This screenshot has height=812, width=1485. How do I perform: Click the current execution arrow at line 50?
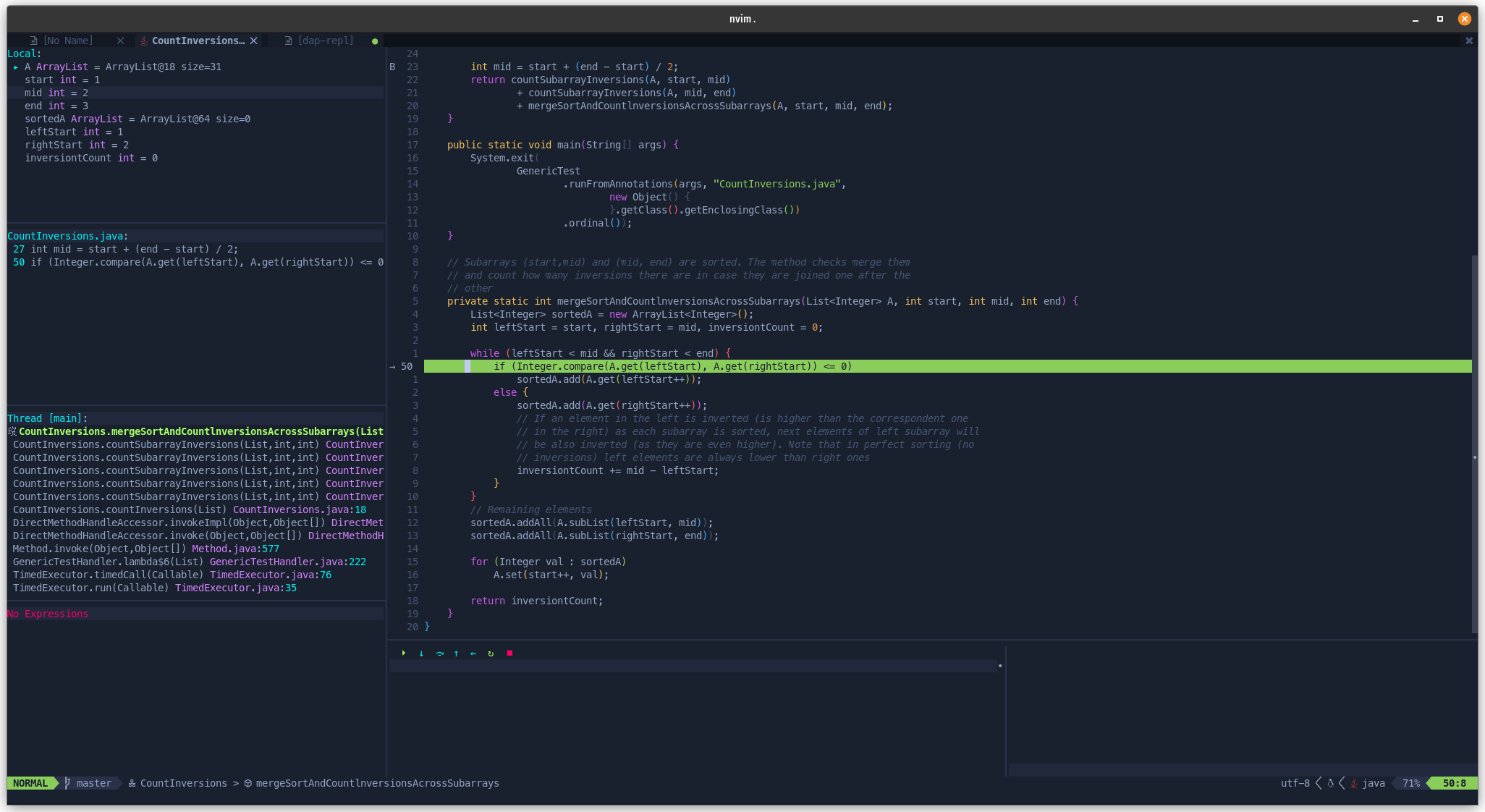pyautogui.click(x=392, y=366)
